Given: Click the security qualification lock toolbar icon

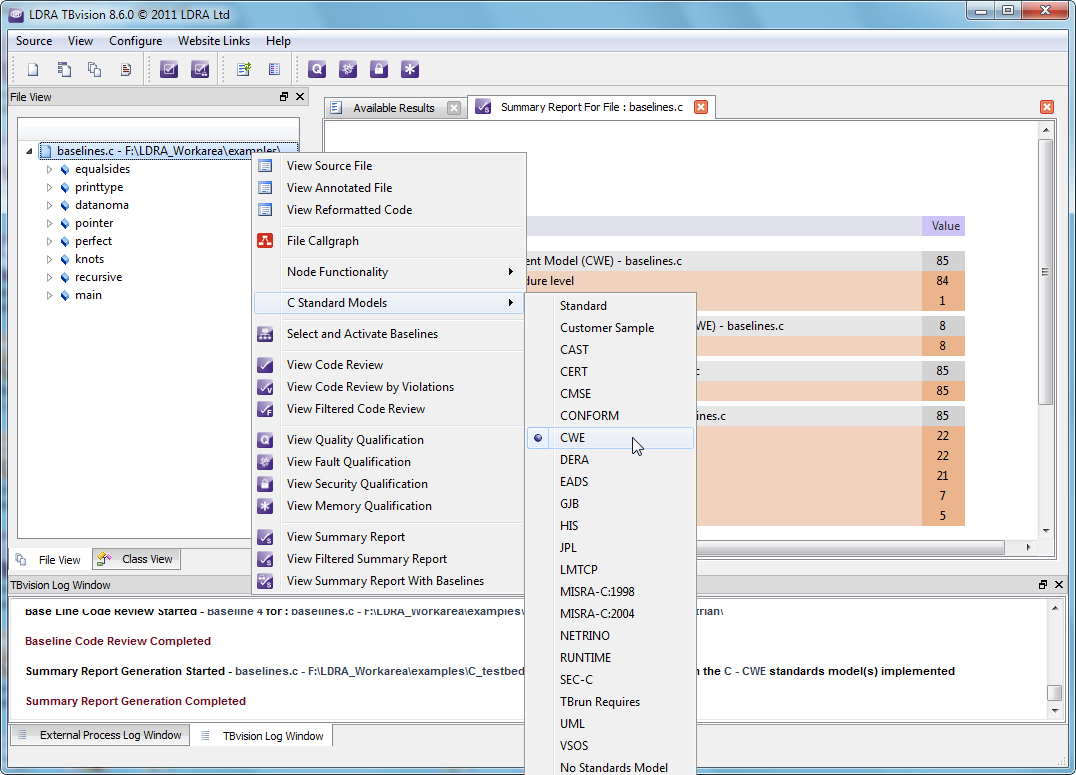Looking at the screenshot, I should pyautogui.click(x=378, y=69).
